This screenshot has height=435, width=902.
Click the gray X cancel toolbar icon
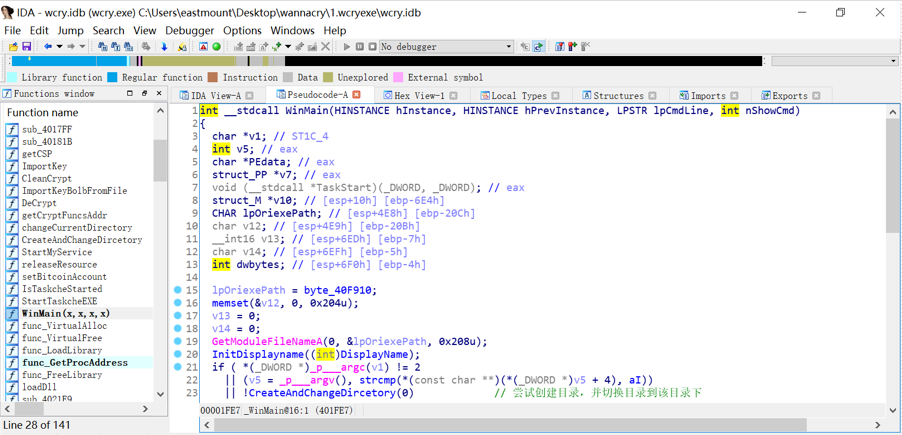(x=325, y=47)
